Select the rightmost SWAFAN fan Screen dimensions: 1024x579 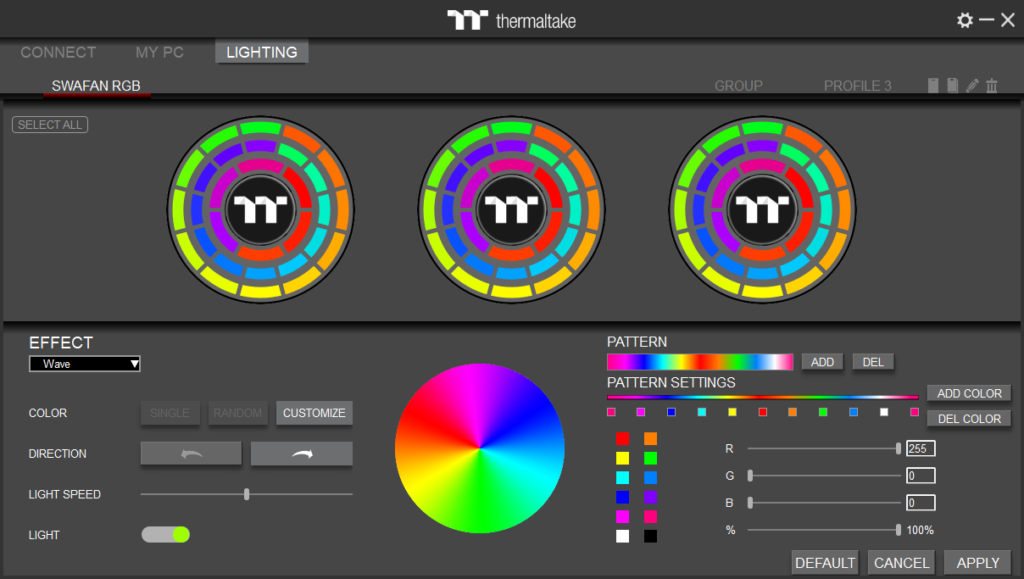click(762, 210)
